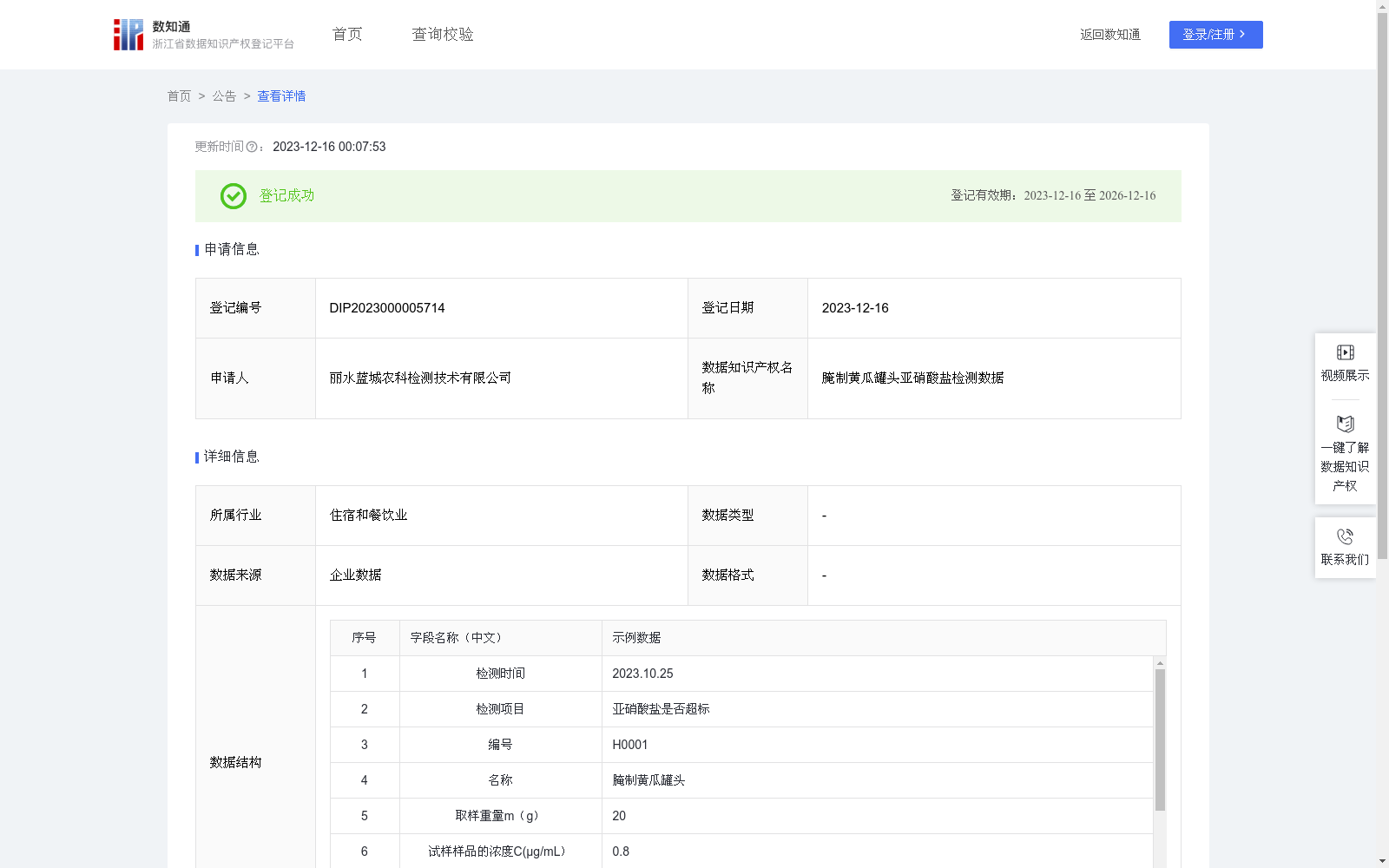Click the data structure table scrollbar thumb

(1160, 740)
